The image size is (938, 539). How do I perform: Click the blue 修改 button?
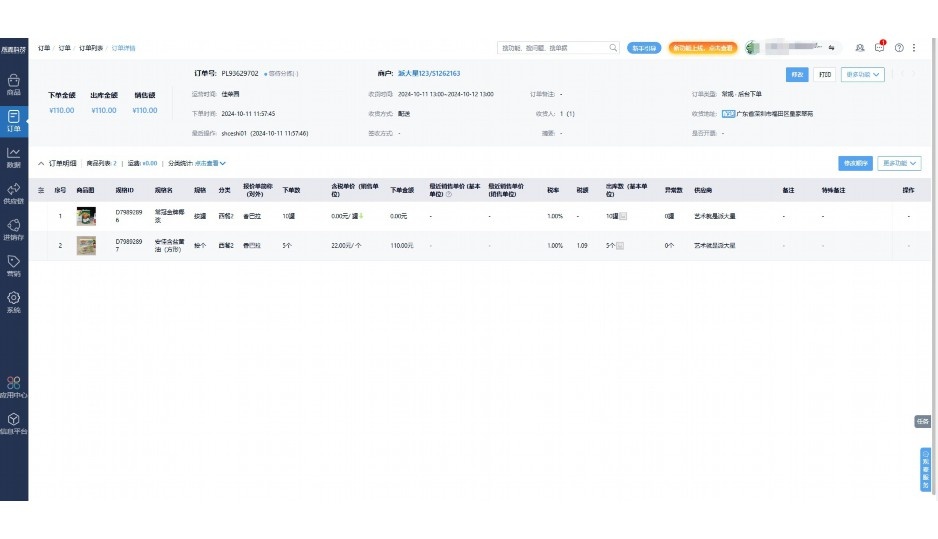pos(797,74)
